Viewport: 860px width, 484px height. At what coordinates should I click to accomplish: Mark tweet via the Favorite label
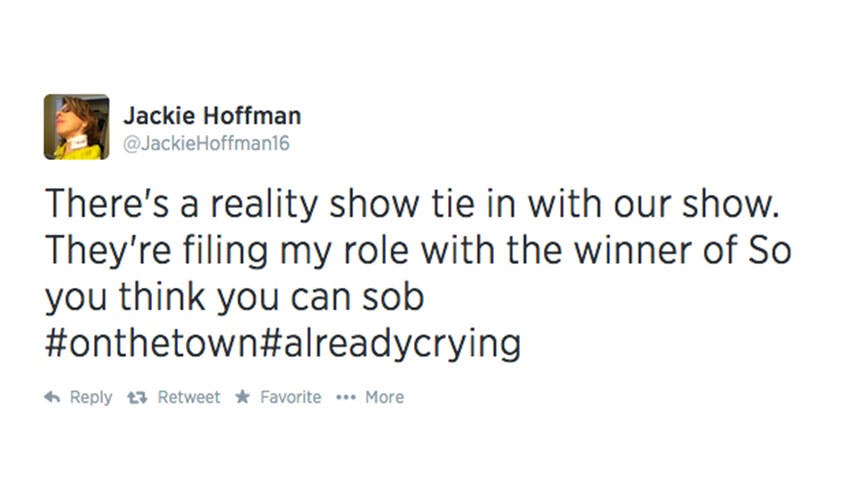pyautogui.click(x=290, y=397)
